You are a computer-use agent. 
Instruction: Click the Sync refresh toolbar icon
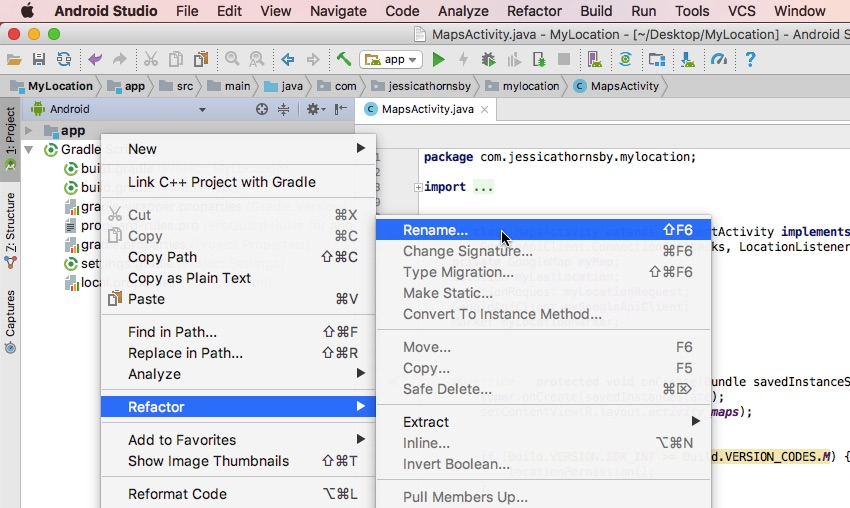pyautogui.click(x=64, y=60)
